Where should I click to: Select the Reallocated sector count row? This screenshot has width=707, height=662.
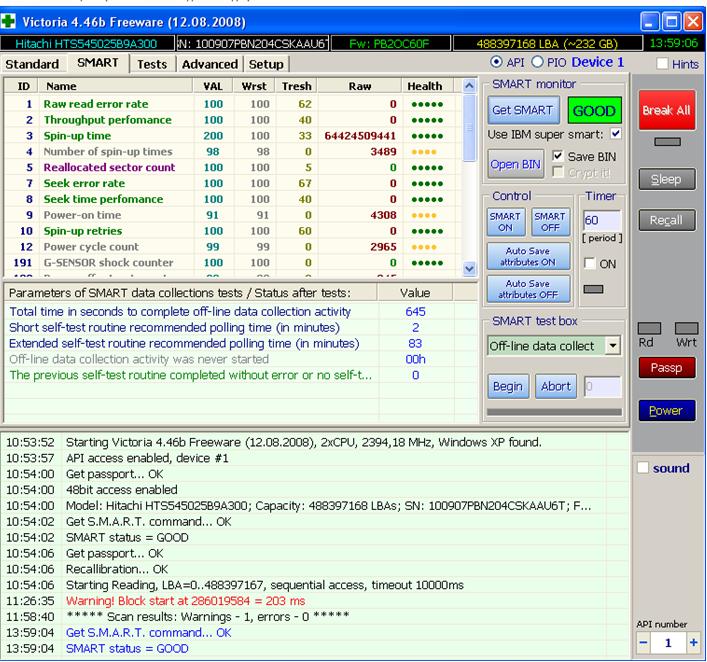[233, 167]
